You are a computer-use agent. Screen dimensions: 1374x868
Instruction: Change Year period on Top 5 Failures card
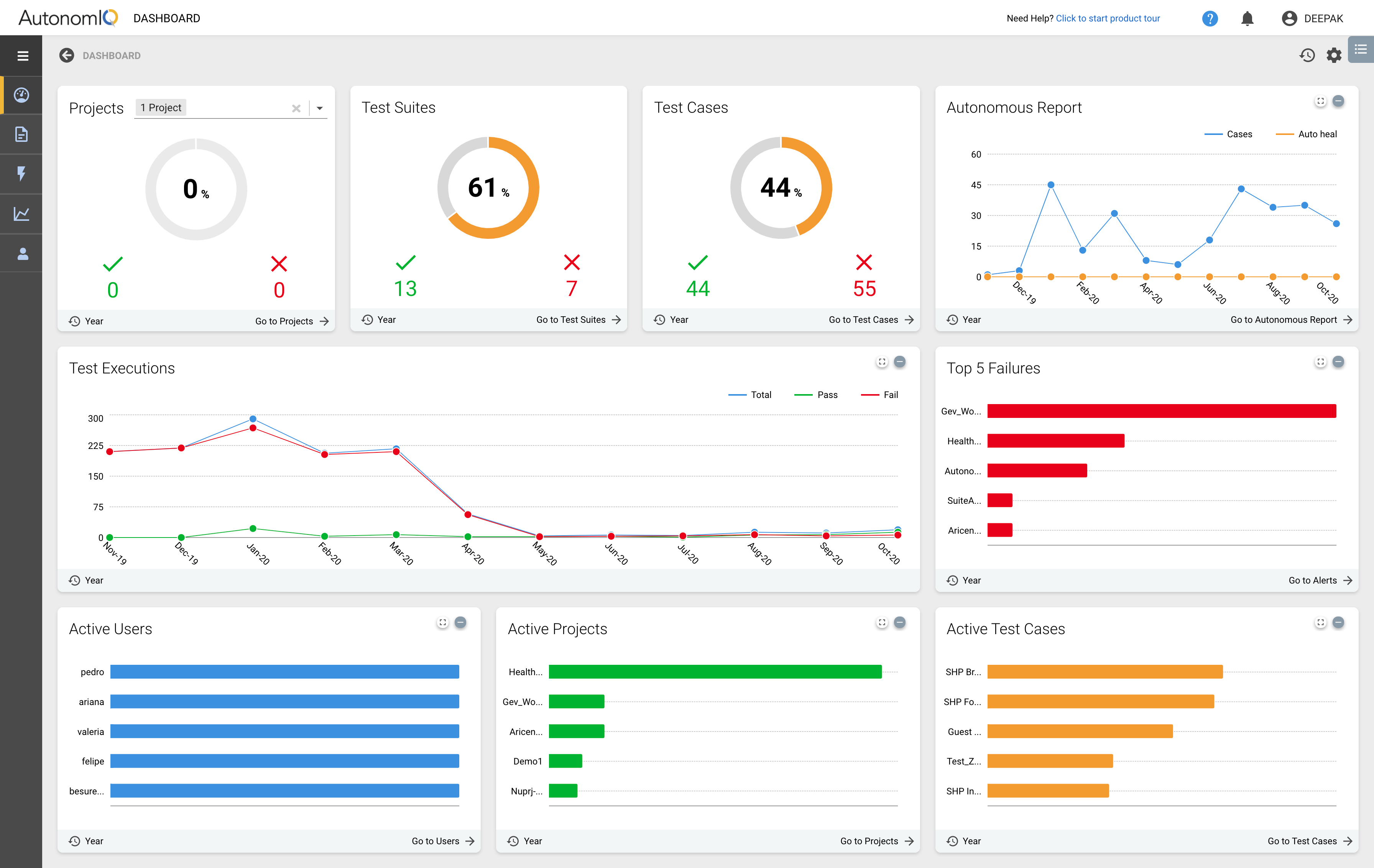[x=964, y=580]
